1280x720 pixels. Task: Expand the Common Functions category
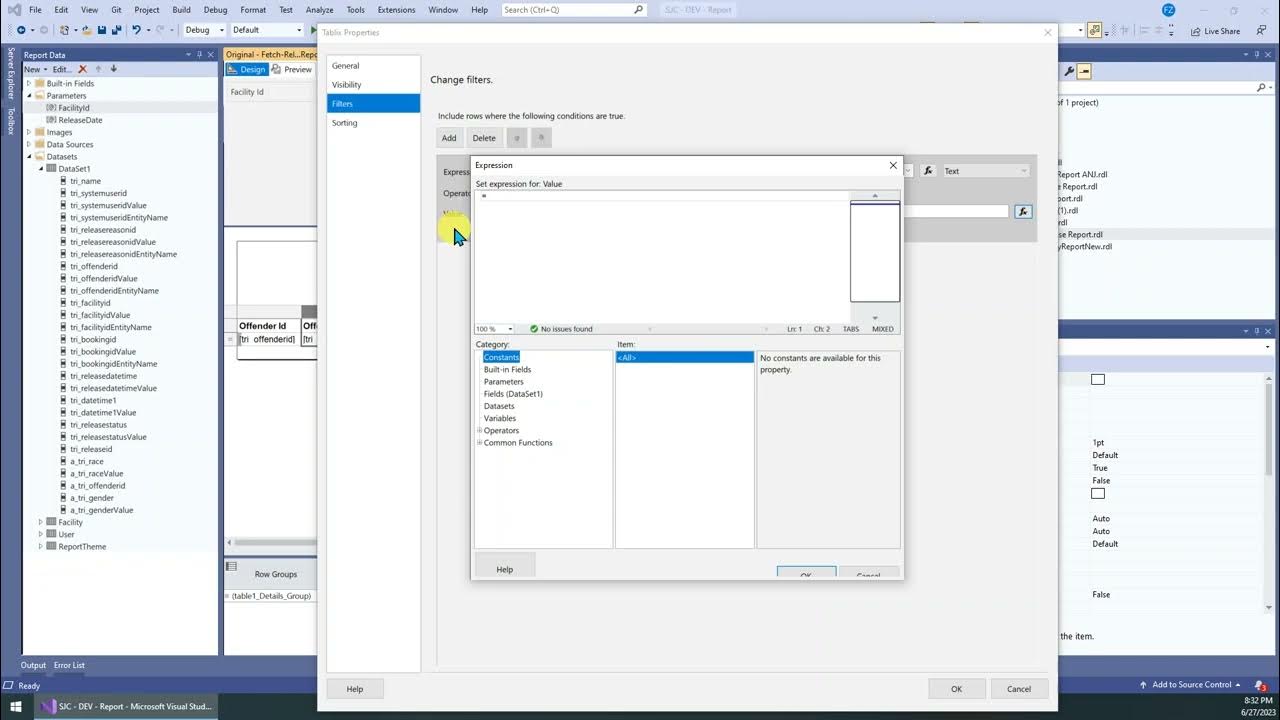coord(480,442)
